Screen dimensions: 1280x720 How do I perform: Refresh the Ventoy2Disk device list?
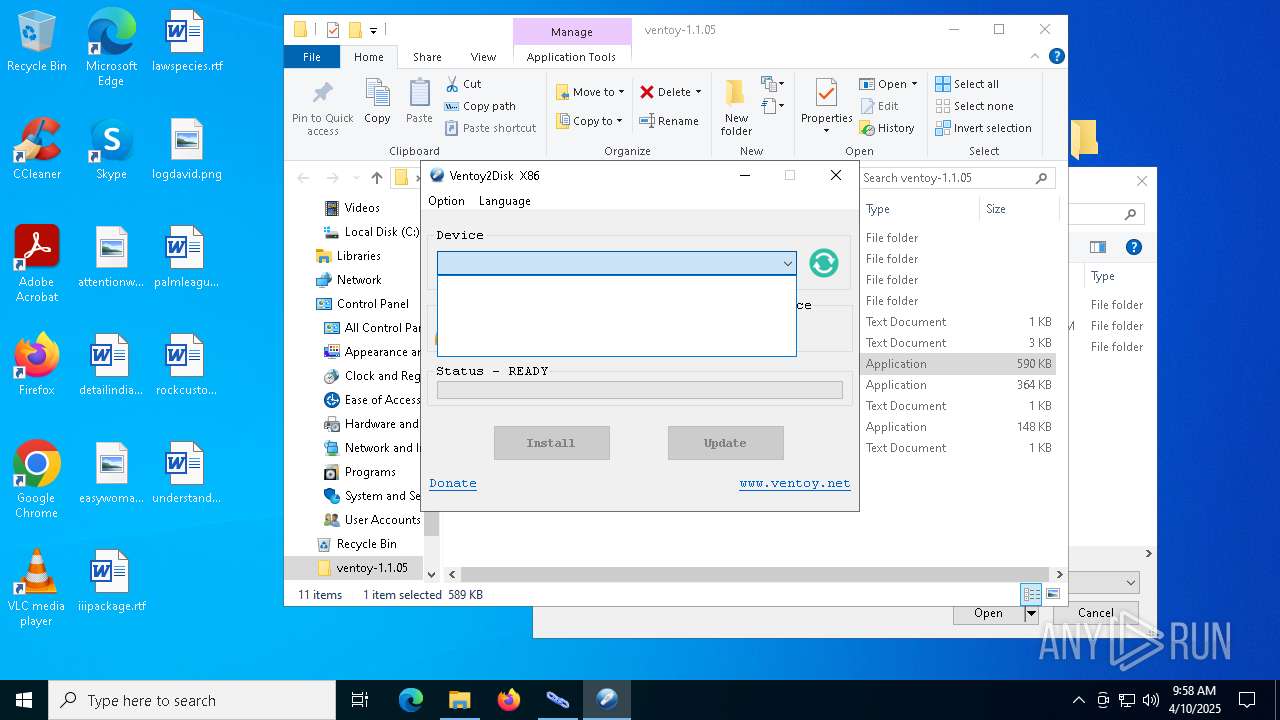823,263
